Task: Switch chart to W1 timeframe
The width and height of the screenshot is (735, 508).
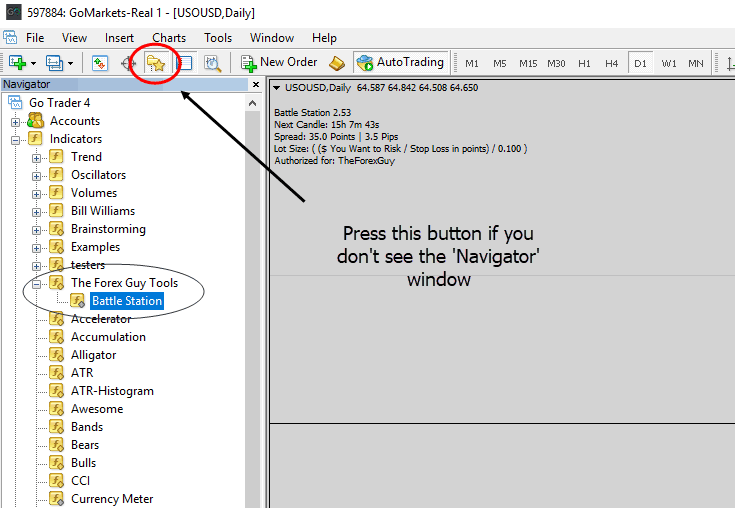Action: 669,63
